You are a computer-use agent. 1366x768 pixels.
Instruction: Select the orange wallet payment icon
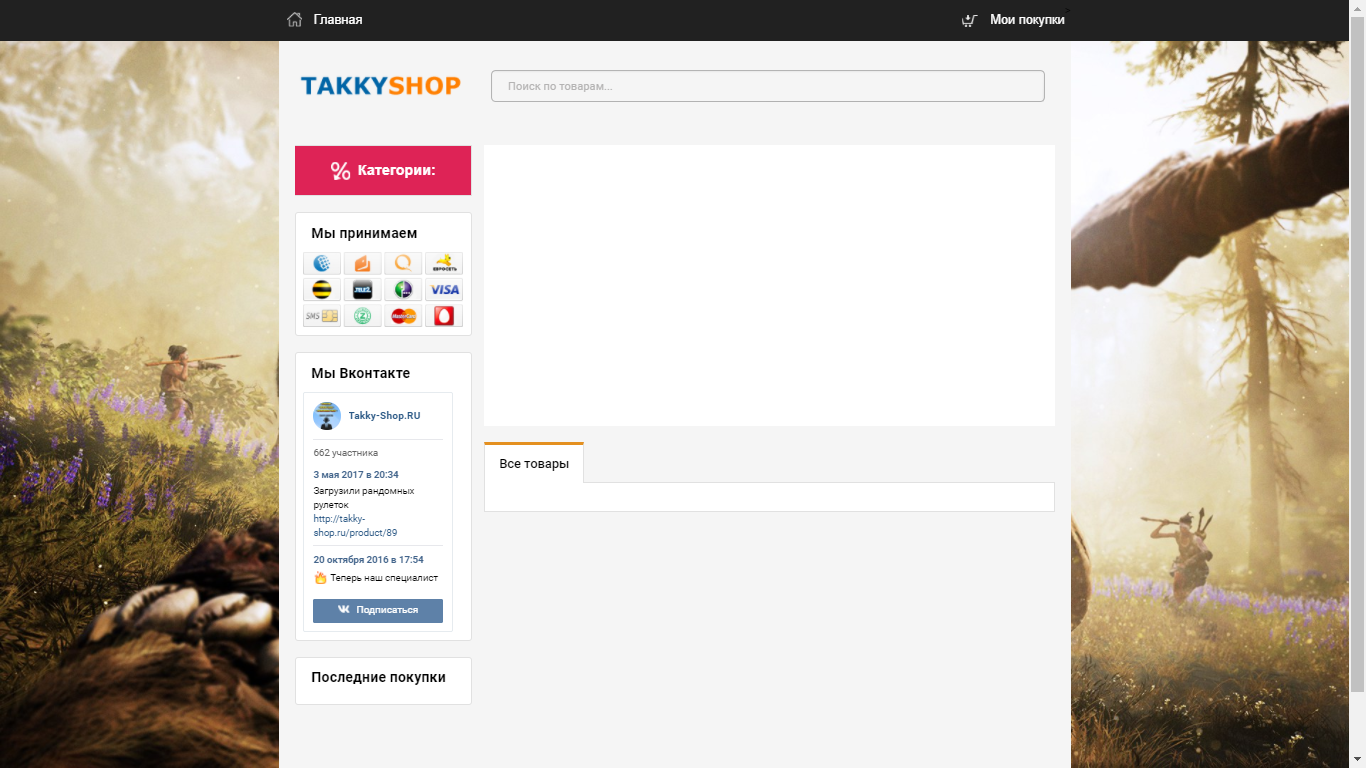(363, 264)
